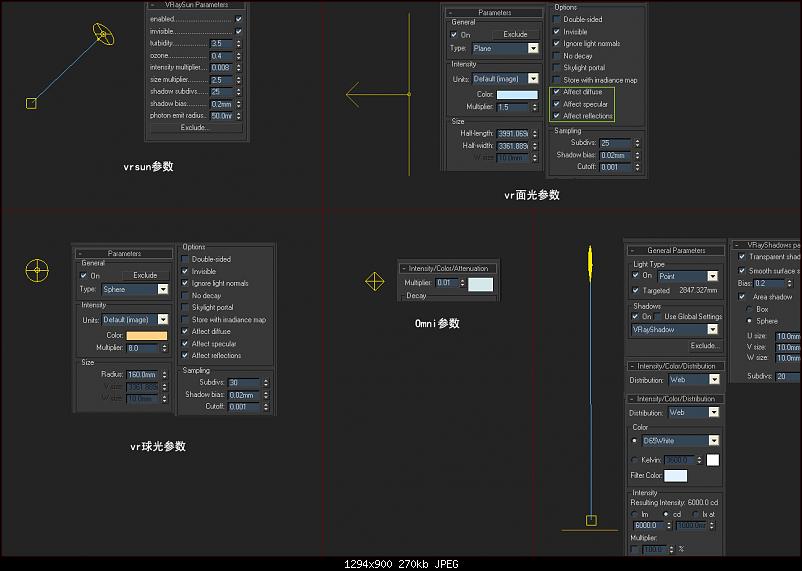Click the VRaySun shadow subdivs spinner
This screenshot has height=571, width=802.
pyautogui.click(x=238, y=92)
